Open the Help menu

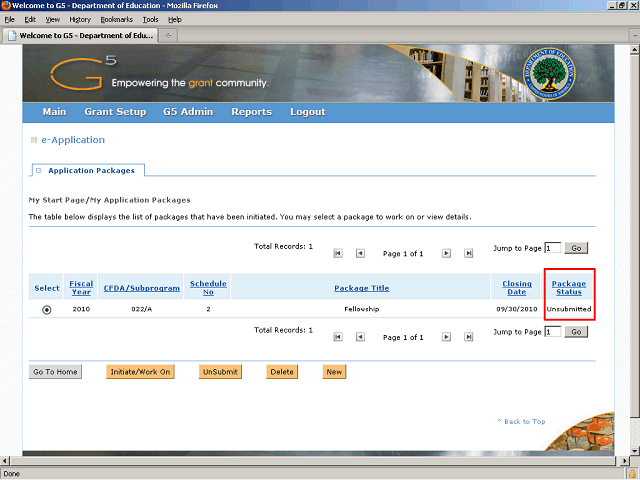tap(175, 20)
